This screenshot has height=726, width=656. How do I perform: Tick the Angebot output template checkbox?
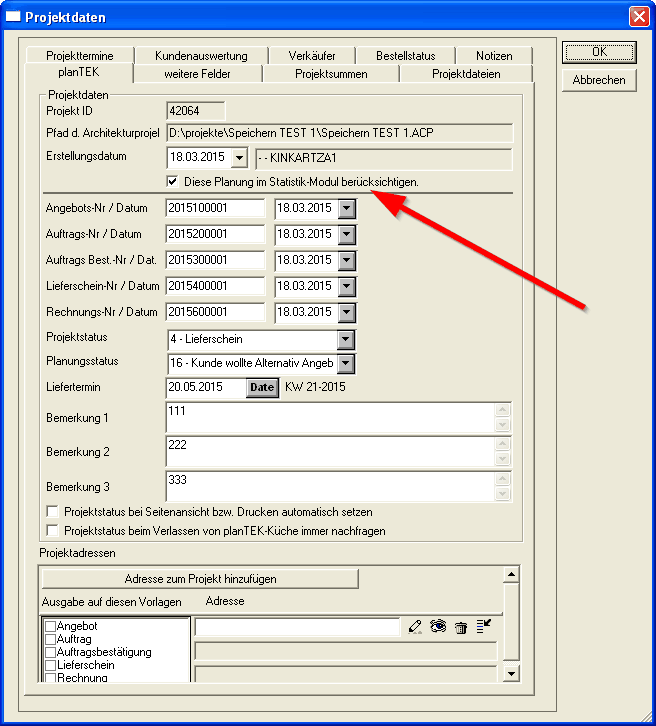click(50, 626)
